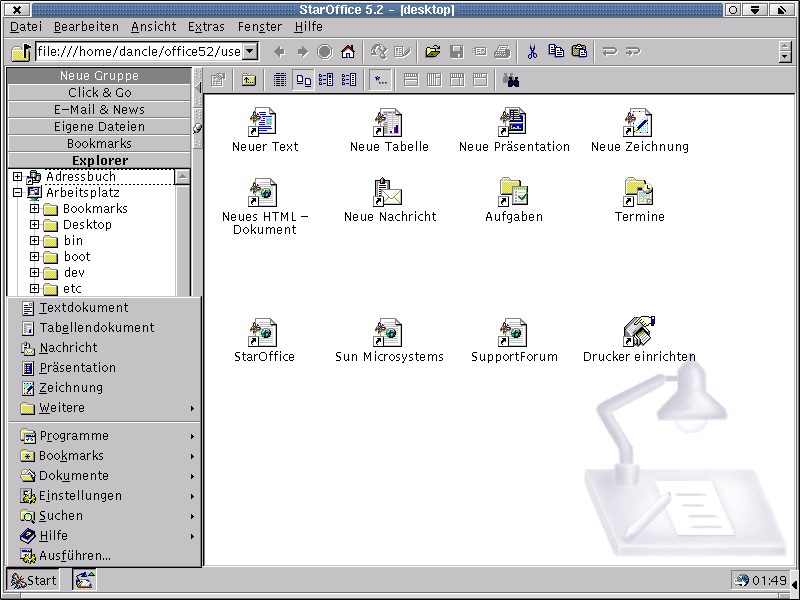
Task: Expand the bin folder tree node
Action: pyautogui.click(x=34, y=240)
